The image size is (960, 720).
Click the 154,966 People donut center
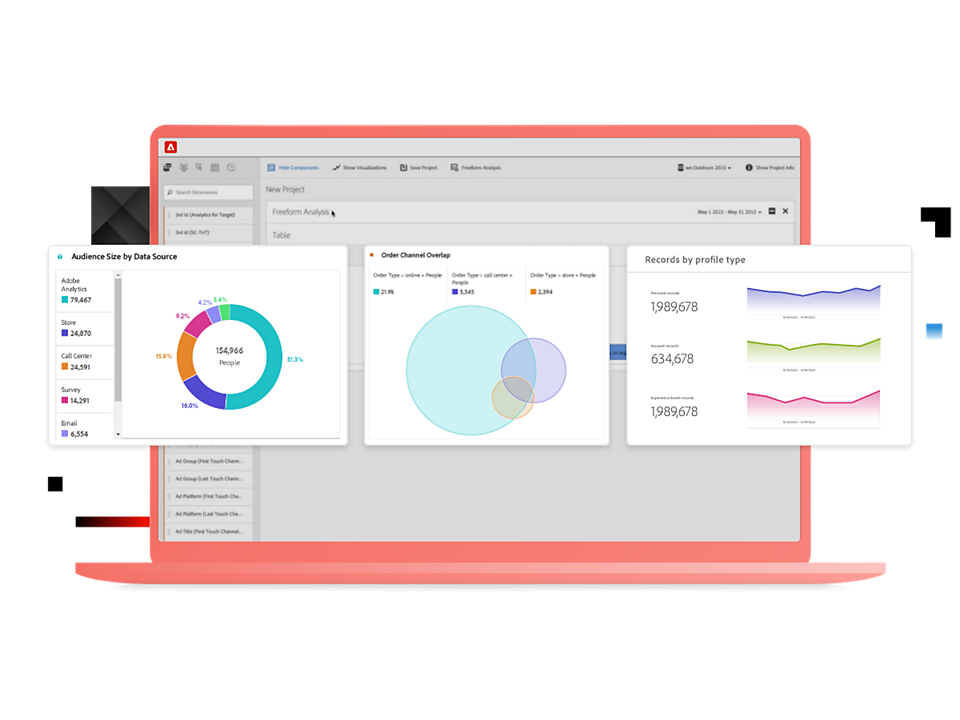230,356
